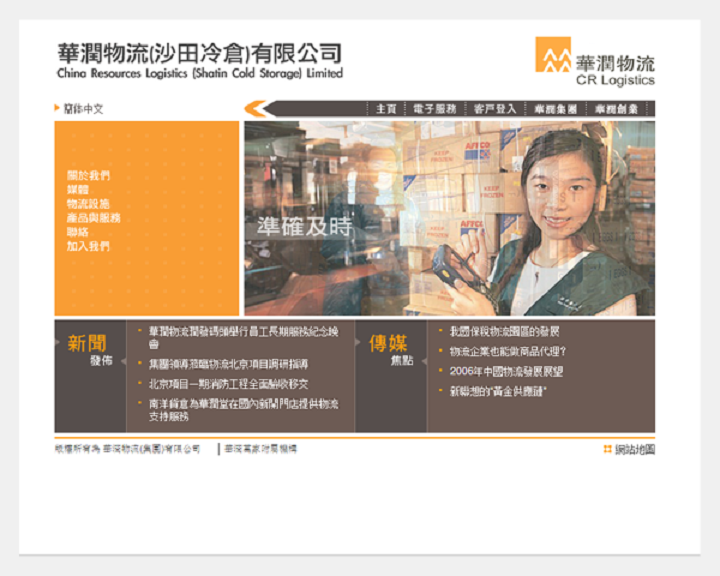Go to 加入我們 in orange sidebar
Screen dimensions: 720x576
88,247
